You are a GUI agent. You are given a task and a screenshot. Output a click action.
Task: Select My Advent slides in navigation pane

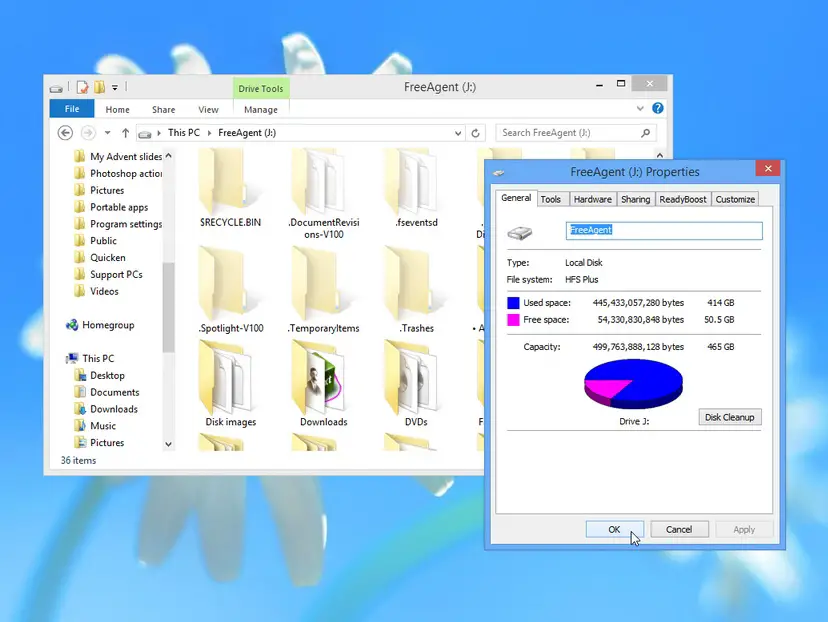(x=119, y=156)
